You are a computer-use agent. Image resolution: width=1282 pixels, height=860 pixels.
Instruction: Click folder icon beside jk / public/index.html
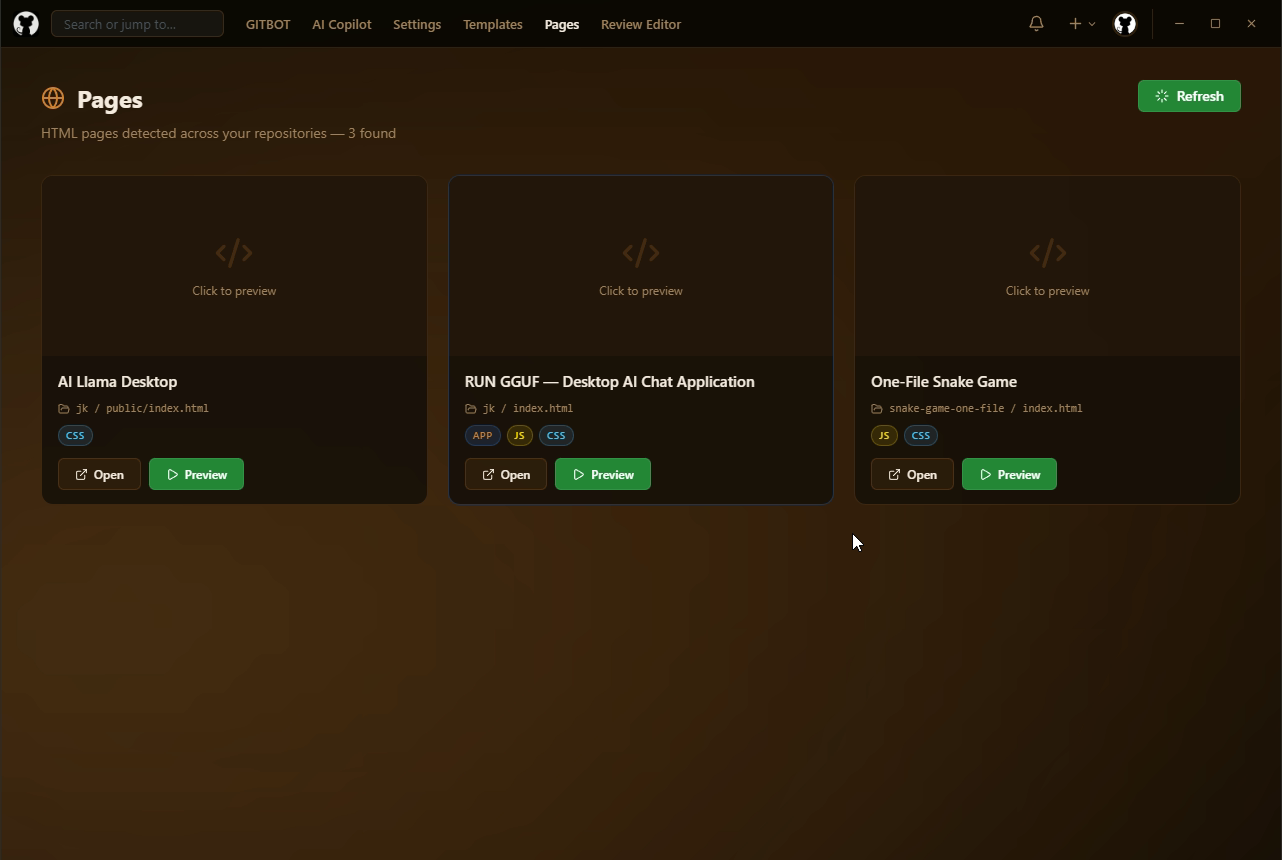pos(64,409)
